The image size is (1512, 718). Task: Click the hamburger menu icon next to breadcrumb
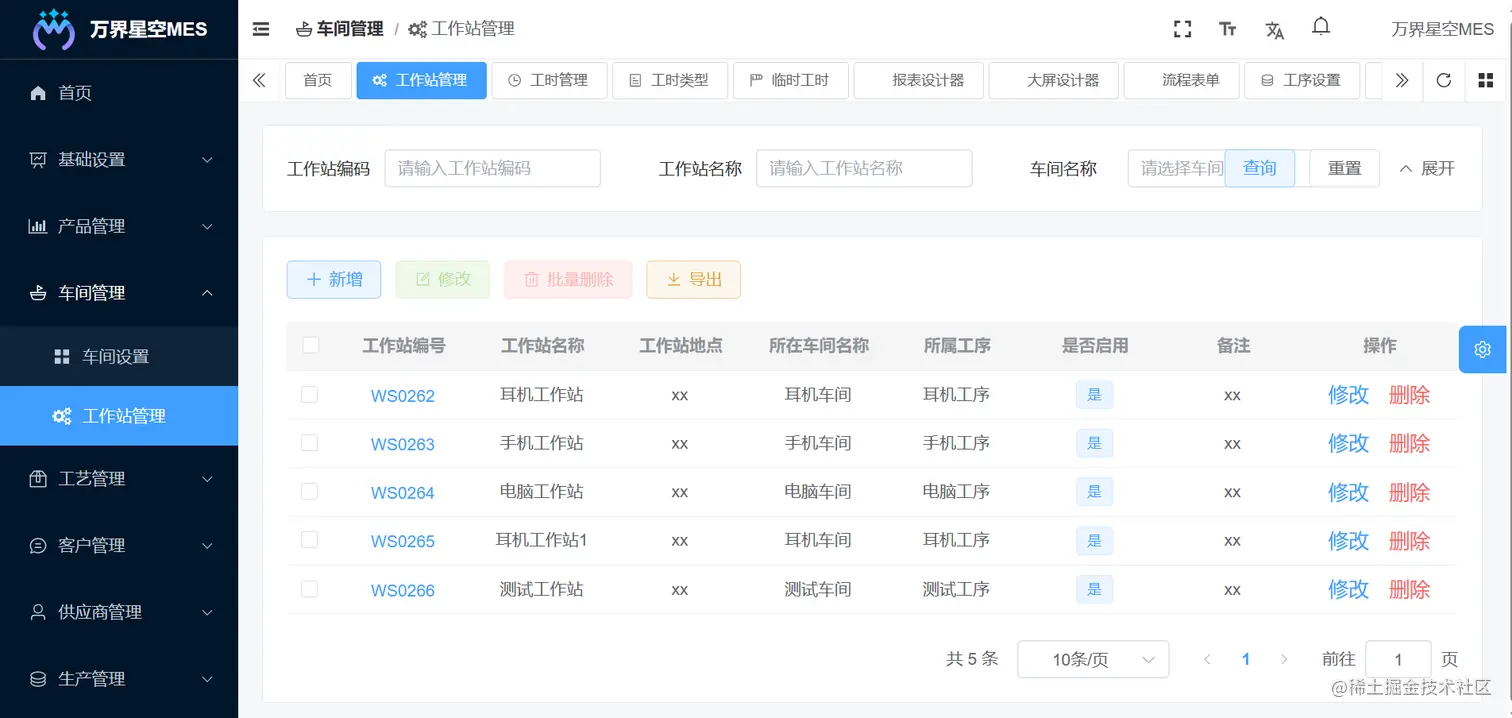pos(260,29)
